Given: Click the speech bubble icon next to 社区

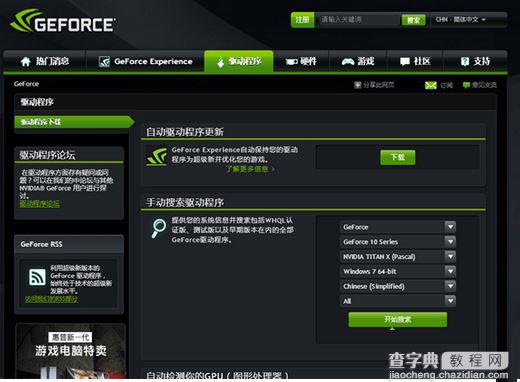Looking at the screenshot, I should click(405, 62).
